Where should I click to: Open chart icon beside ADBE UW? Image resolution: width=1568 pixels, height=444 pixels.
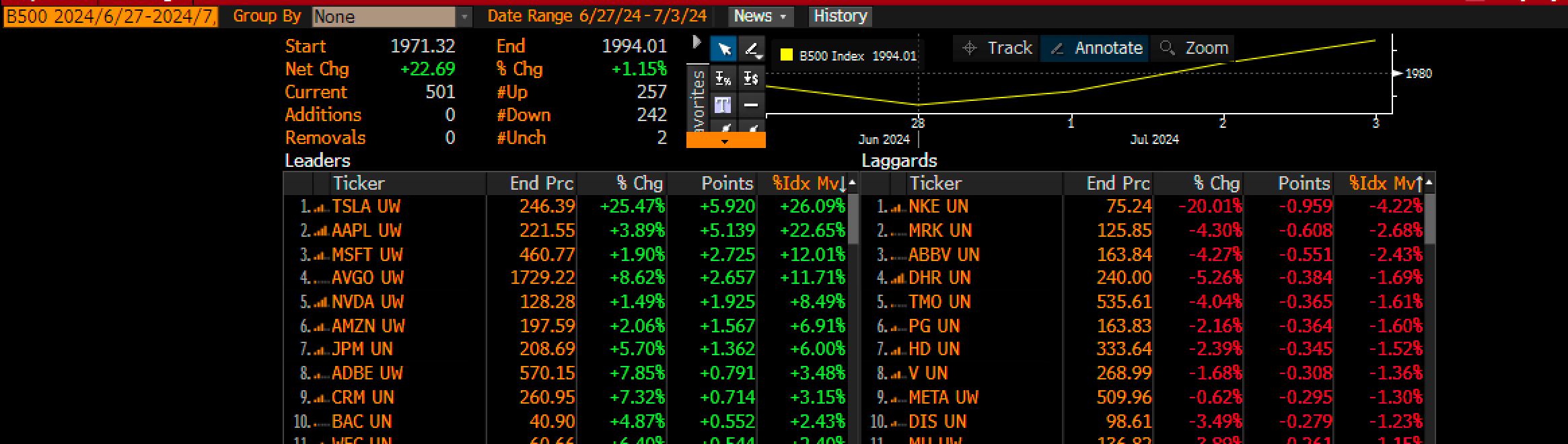322,374
